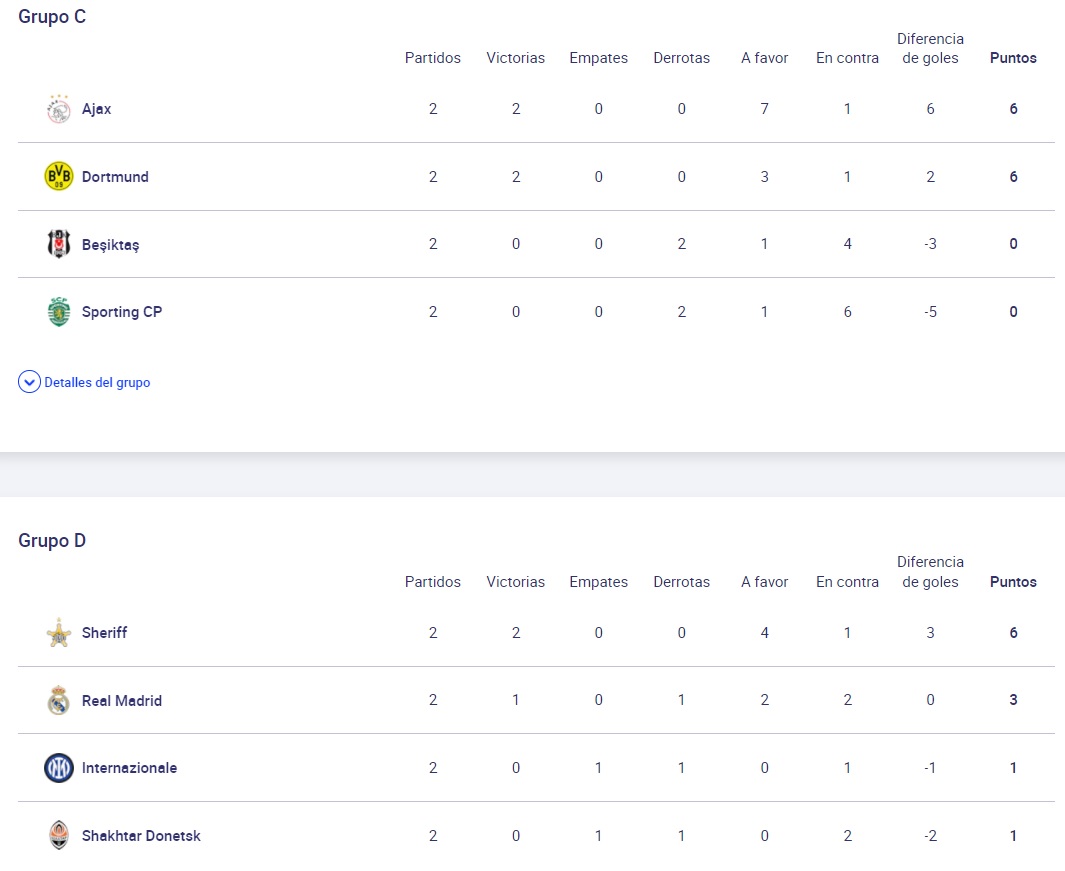
Task: Click Puntos column header in Grupo C
Action: [x=1013, y=58]
